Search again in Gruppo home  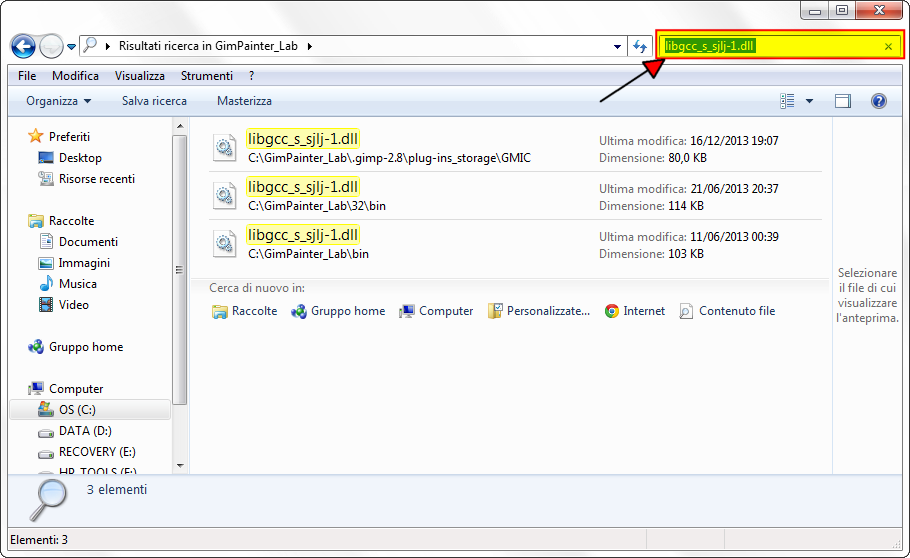(x=338, y=311)
